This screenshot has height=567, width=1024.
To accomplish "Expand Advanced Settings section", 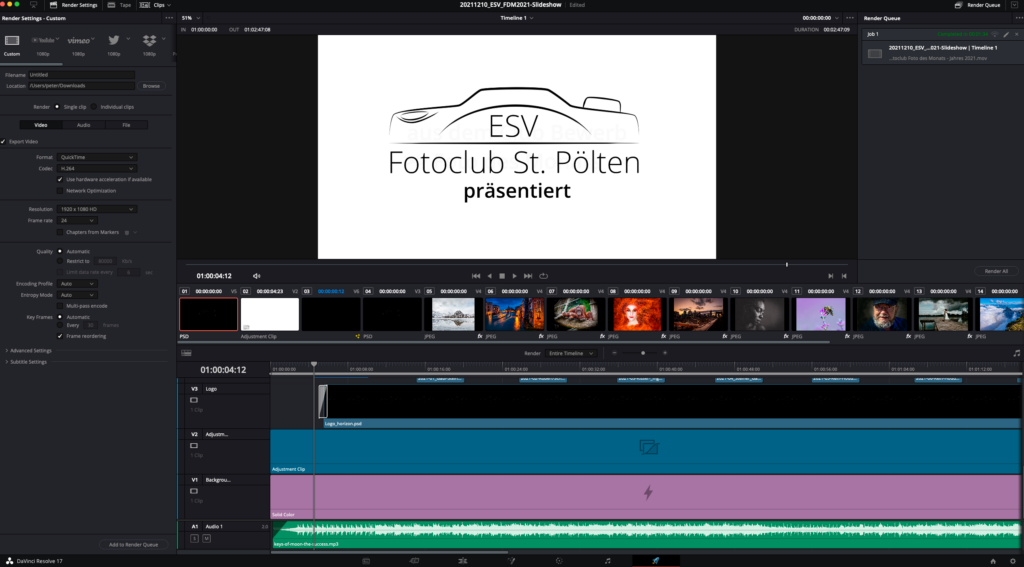I will 28,351.
